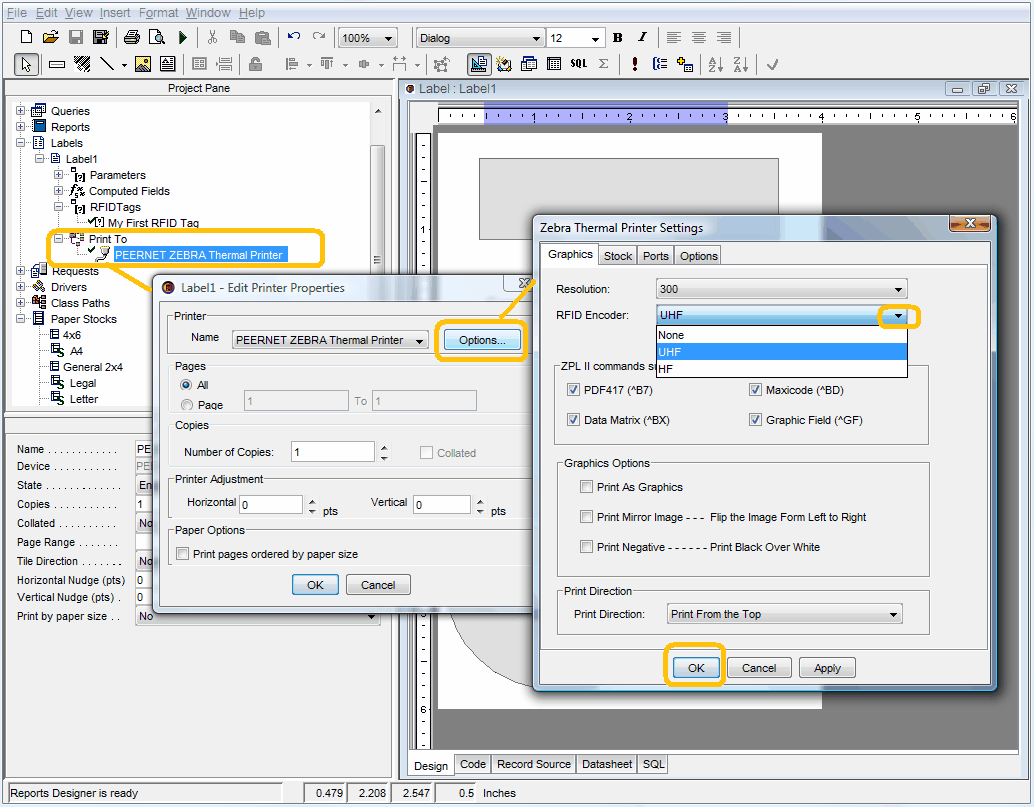The image size is (1034, 807).
Task: Enable Print Mirror Image checkbox
Action: click(x=586, y=517)
